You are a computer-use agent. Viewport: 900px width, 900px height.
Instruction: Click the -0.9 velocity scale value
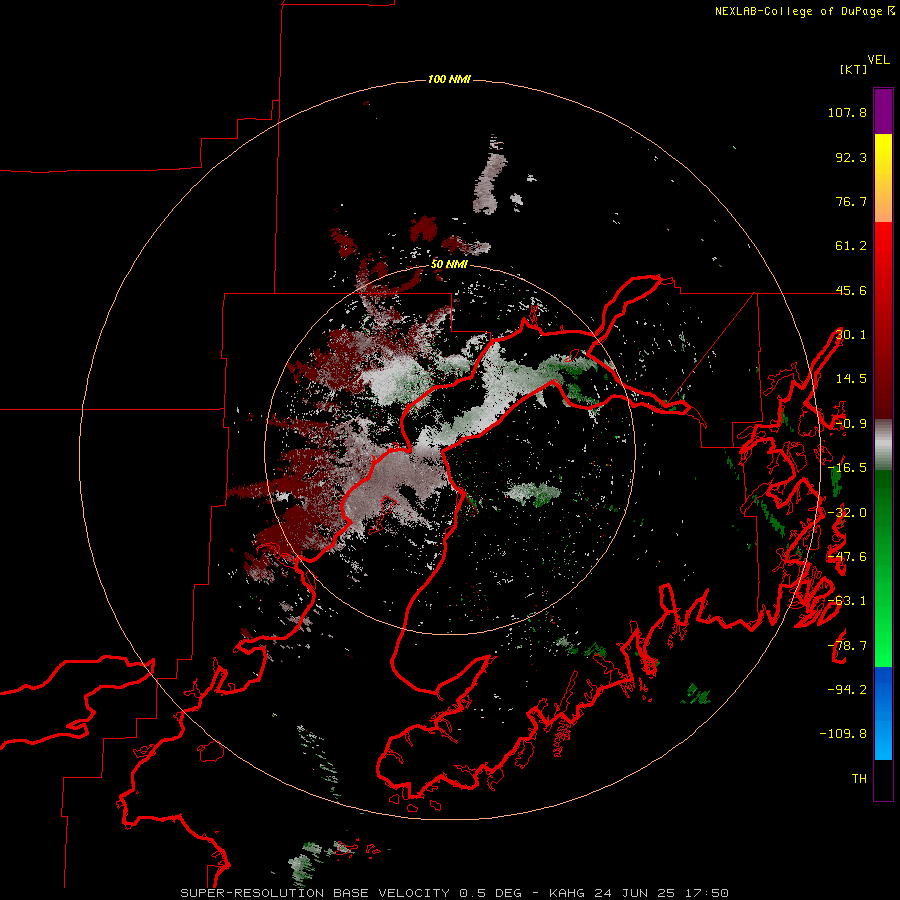pos(851,424)
